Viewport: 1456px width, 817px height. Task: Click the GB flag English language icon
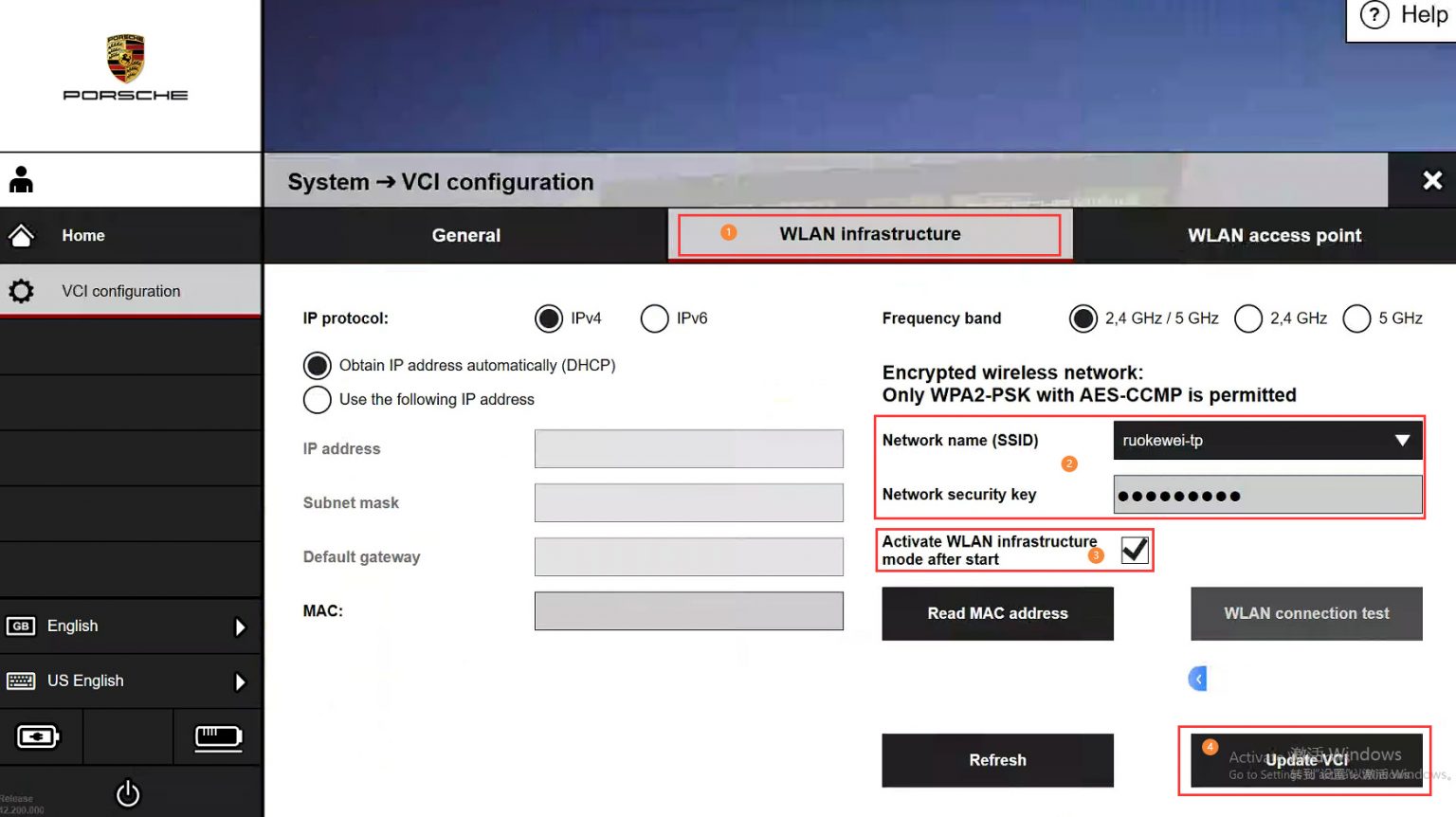23,626
